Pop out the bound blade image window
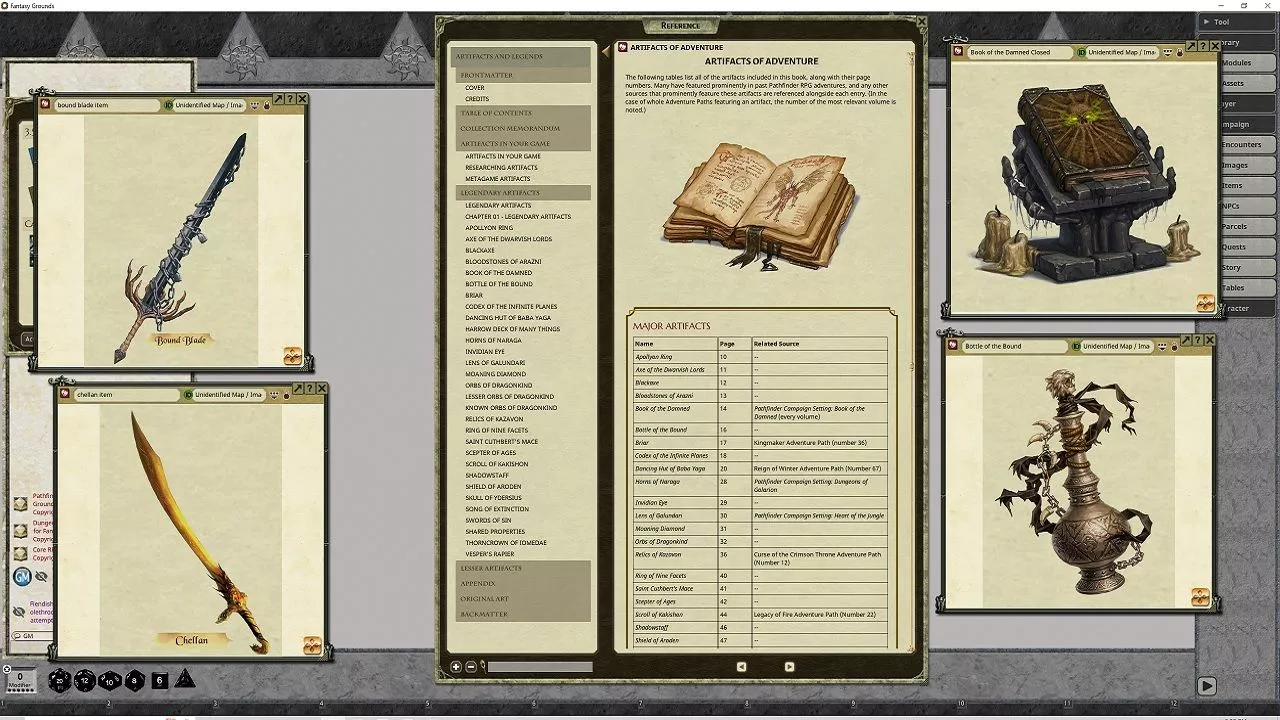 click(278, 99)
